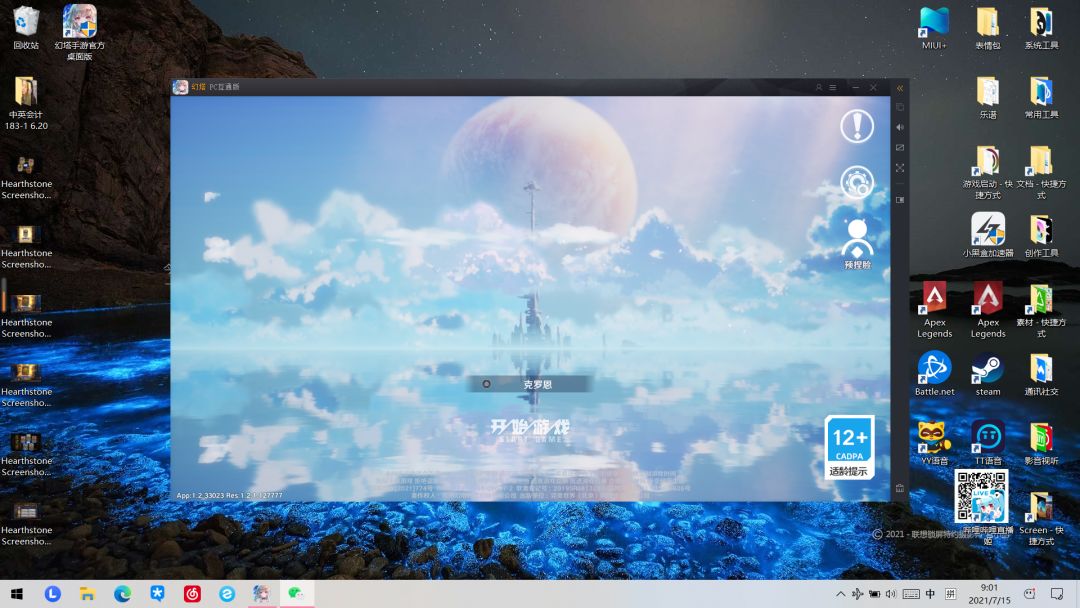The width and height of the screenshot is (1080, 608).
Task: Click the sidebar screen recording icon
Action: (900, 200)
